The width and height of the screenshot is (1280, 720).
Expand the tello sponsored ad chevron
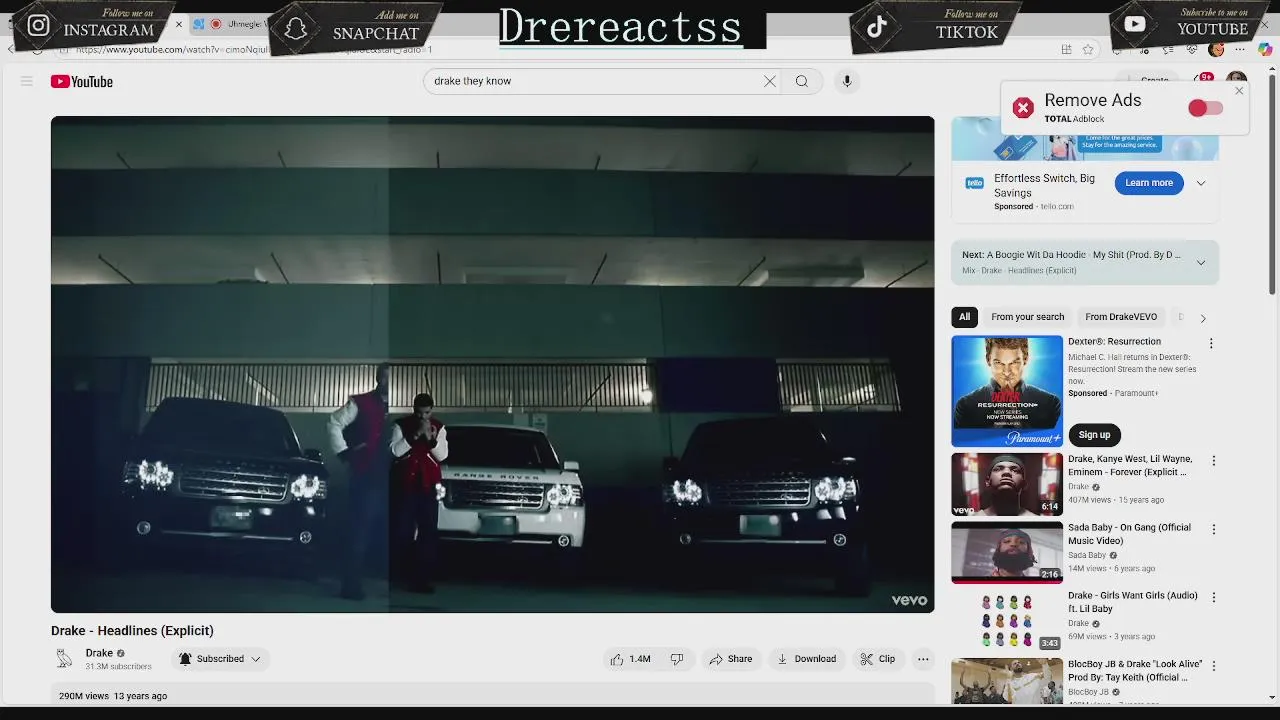[x=1201, y=183]
